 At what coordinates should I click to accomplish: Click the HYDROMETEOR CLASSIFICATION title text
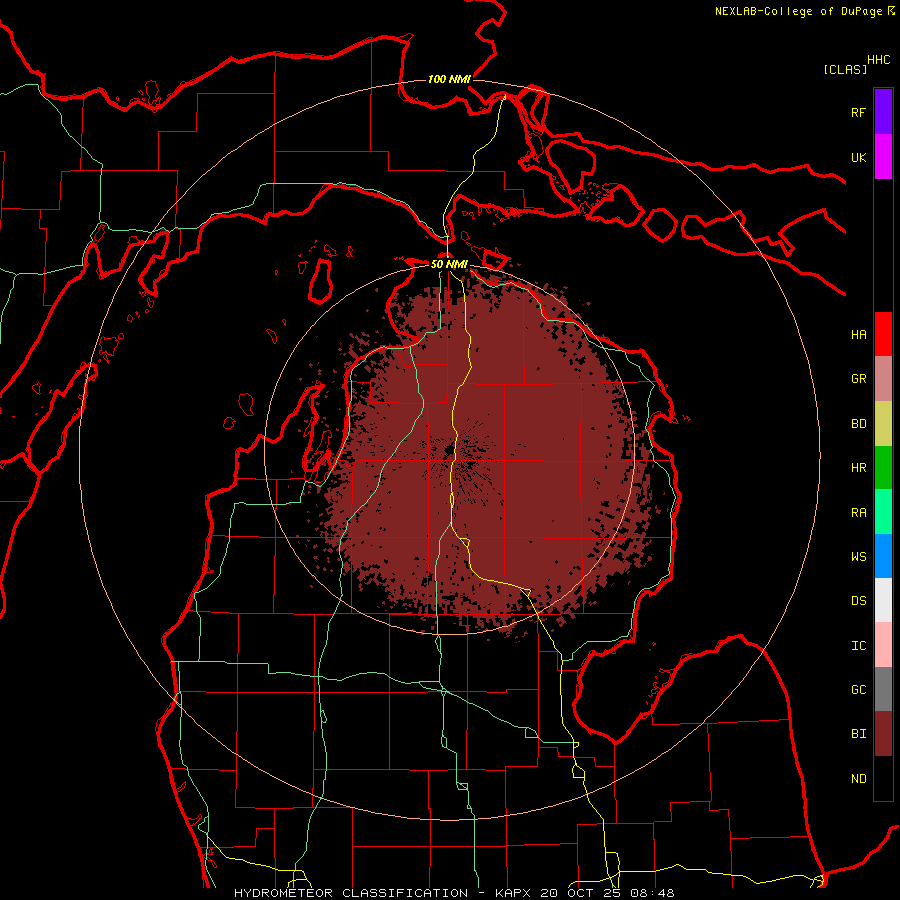[351, 893]
